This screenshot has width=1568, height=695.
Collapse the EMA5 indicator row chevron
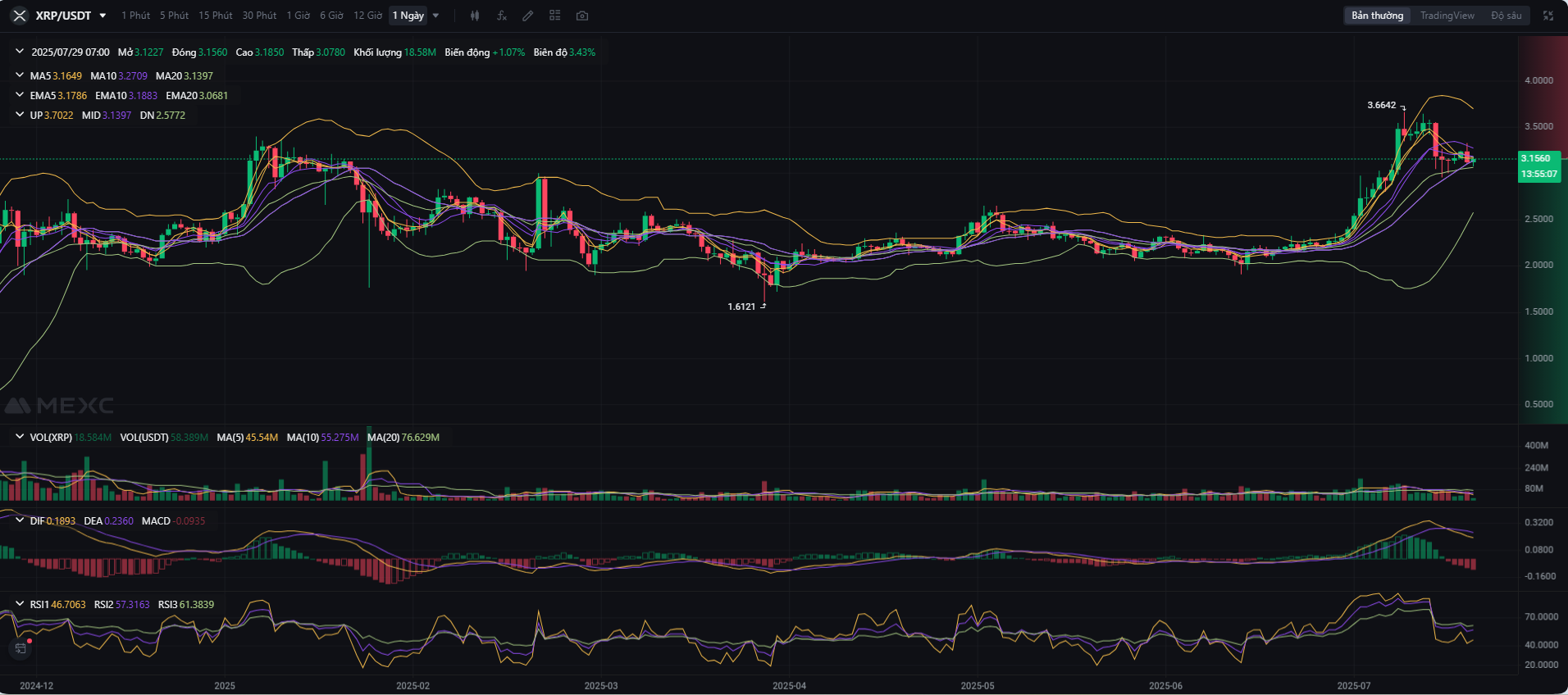click(x=20, y=95)
